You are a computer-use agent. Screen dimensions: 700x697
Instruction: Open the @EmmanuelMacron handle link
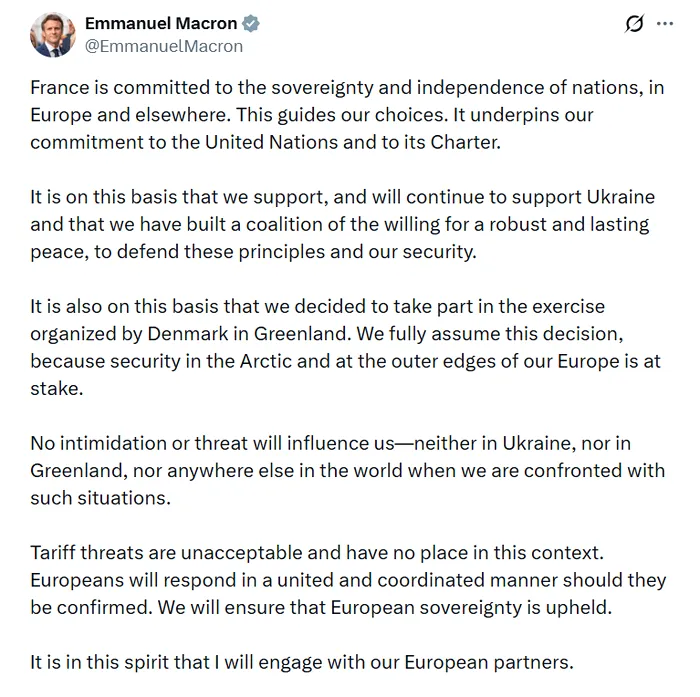[164, 45]
